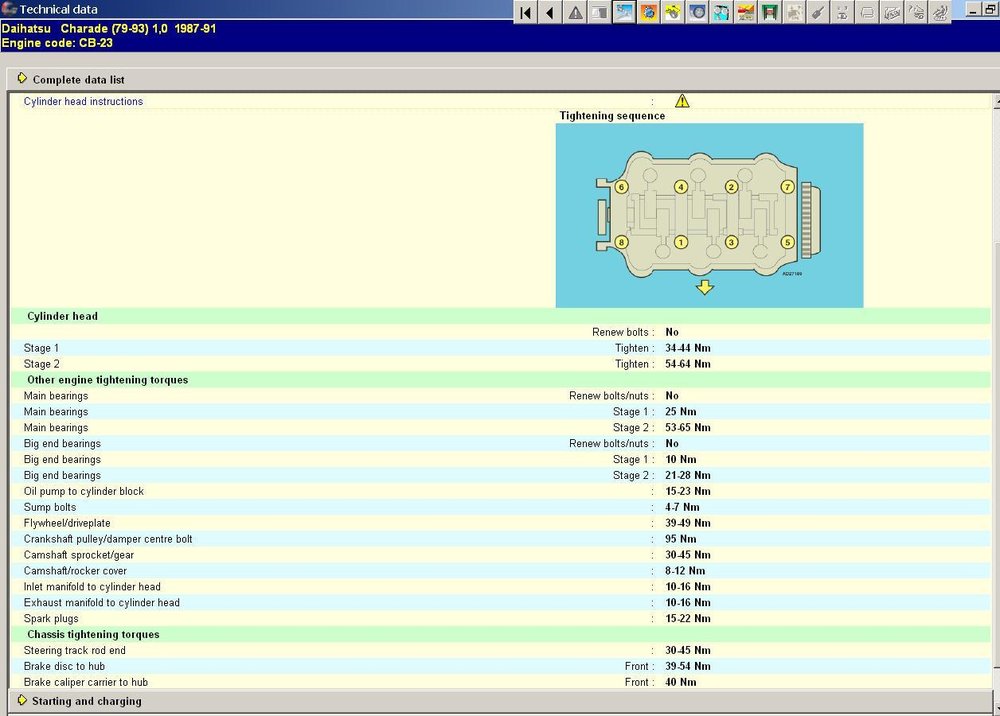Minimize the Technical data window
The image size is (1000, 716).
(973, 10)
